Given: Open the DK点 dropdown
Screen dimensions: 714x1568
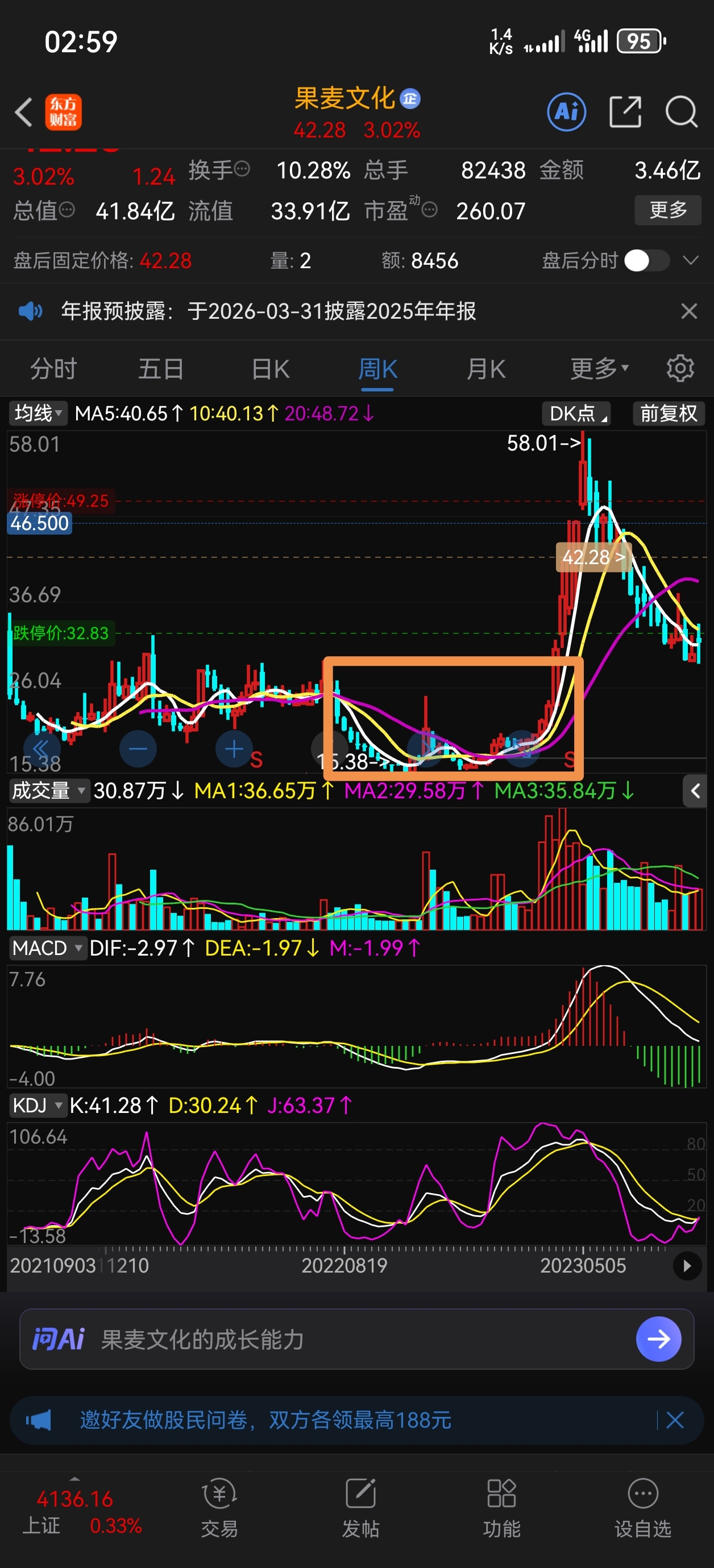Looking at the screenshot, I should [x=576, y=414].
